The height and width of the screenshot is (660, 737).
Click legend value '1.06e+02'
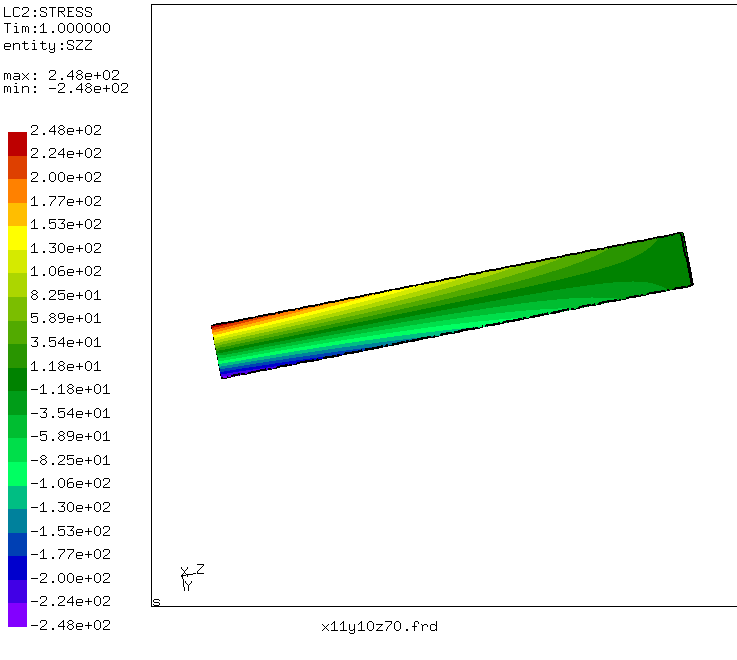[x=66, y=271]
